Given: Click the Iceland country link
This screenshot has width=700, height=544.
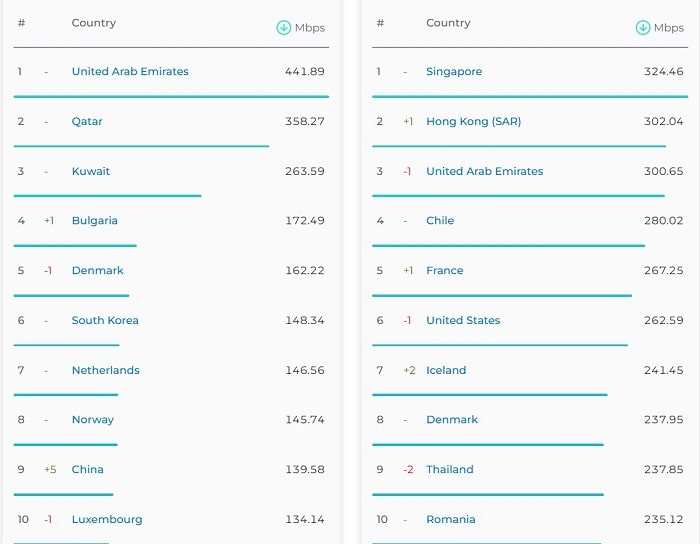Looking at the screenshot, I should (x=446, y=371).
